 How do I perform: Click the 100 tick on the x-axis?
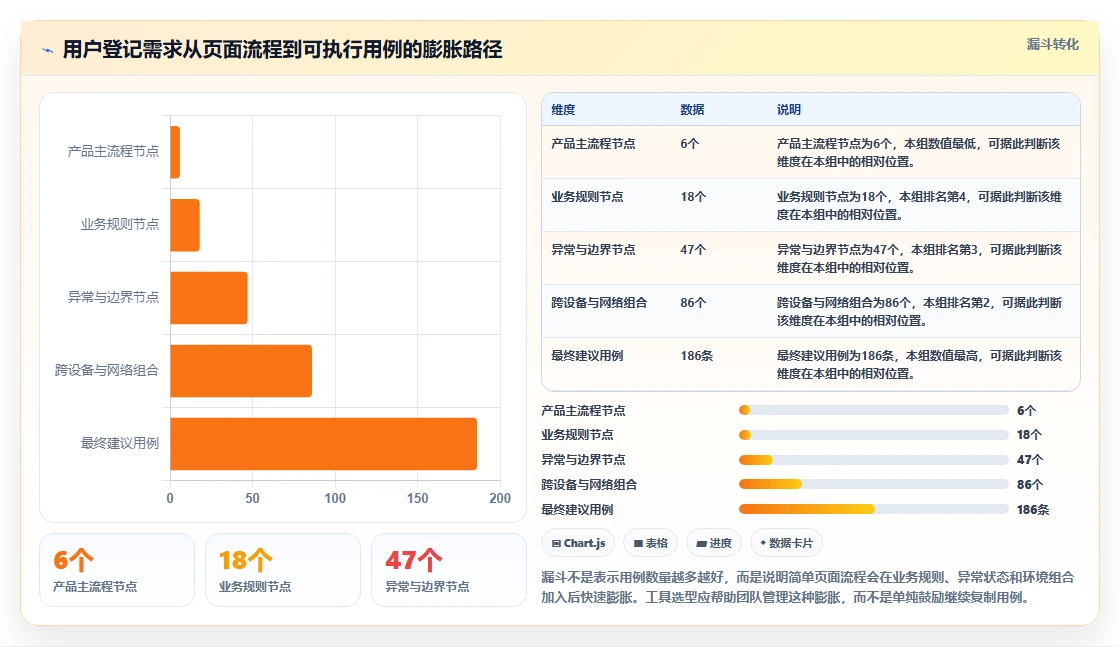tap(335, 498)
